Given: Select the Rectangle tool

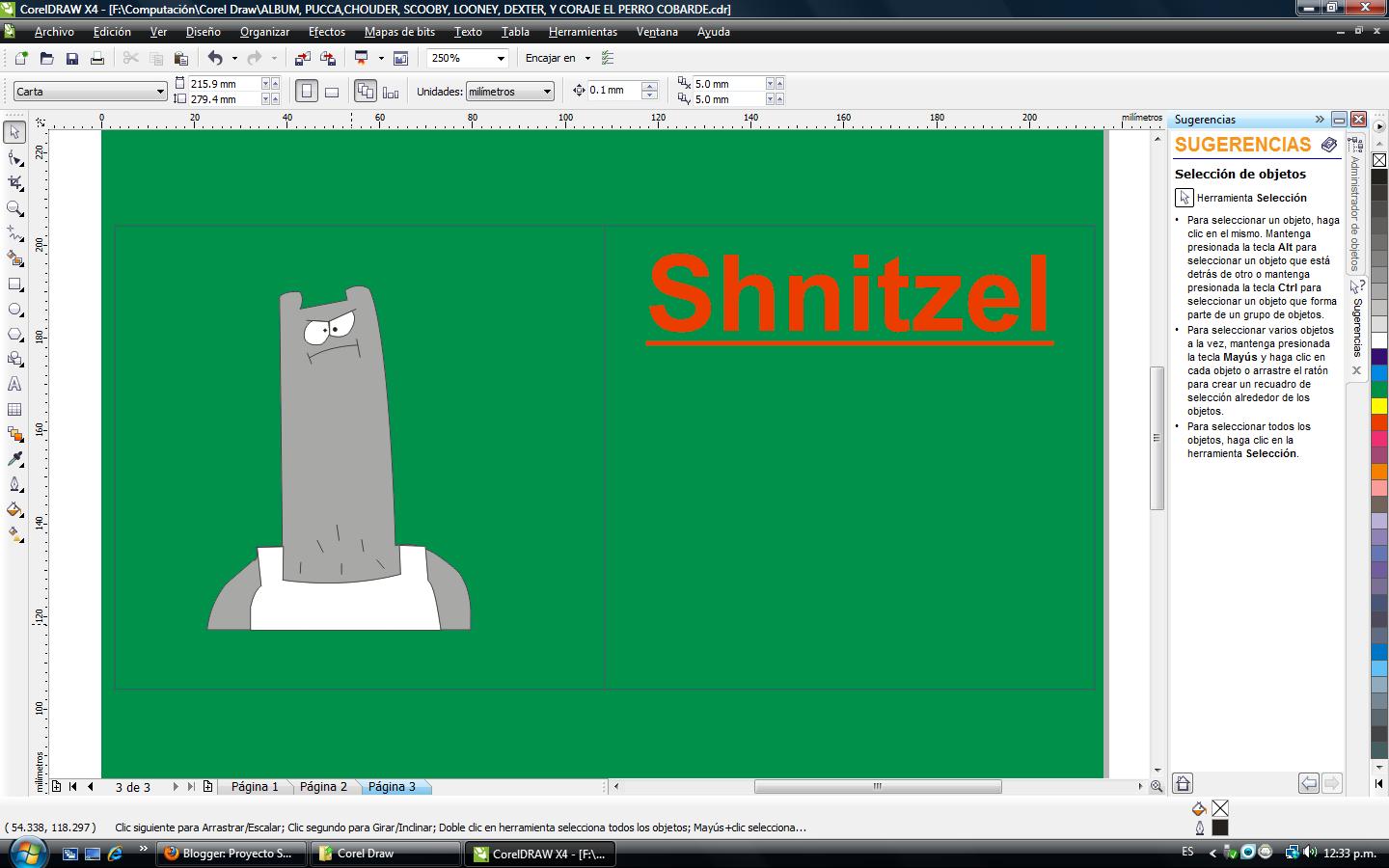Looking at the screenshot, I should pos(14,284).
